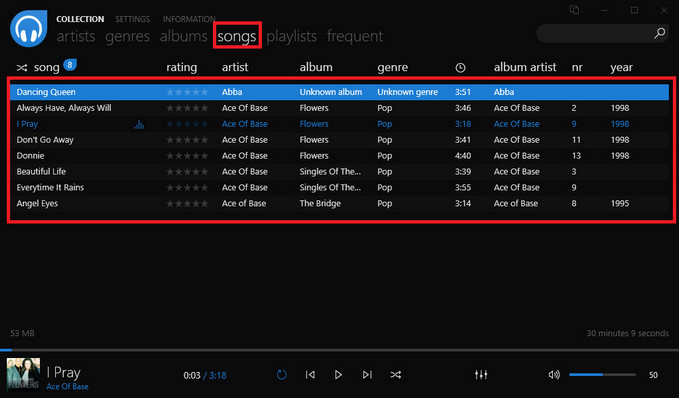The height and width of the screenshot is (398, 679).
Task: Adjust the volume slider
Action: 602,375
